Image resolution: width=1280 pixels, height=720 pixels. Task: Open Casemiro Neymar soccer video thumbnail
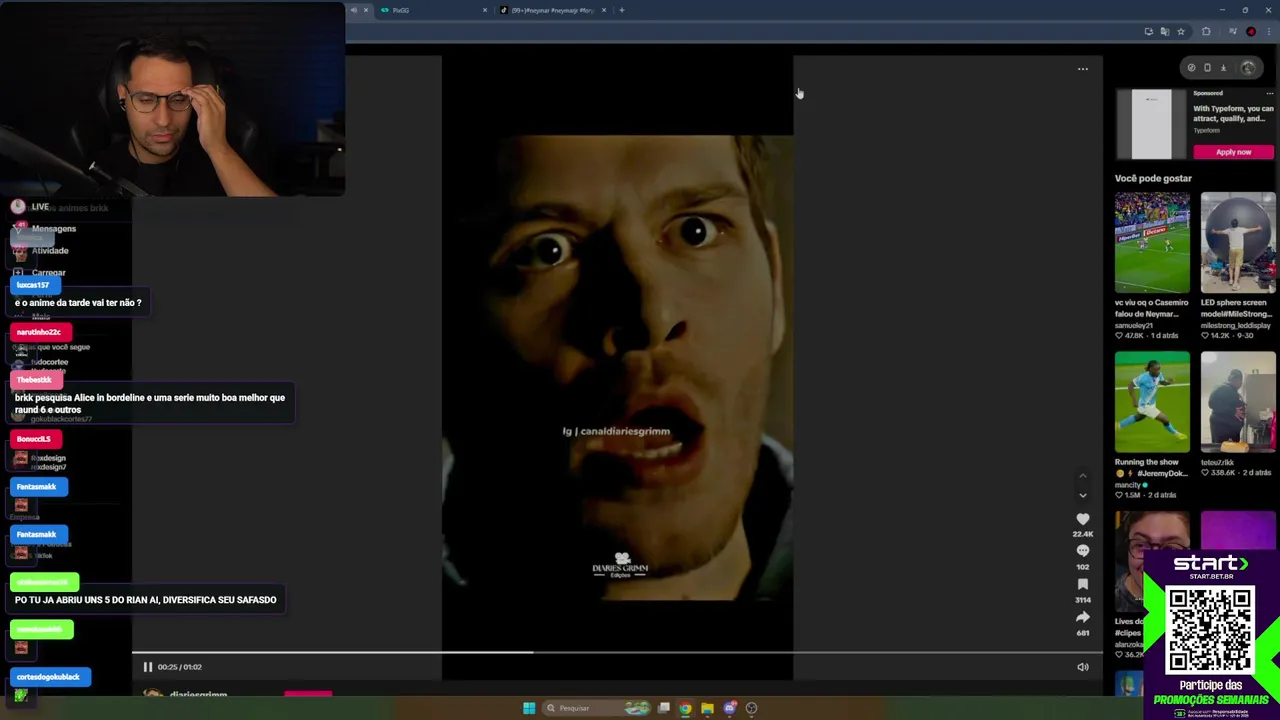tap(1152, 243)
